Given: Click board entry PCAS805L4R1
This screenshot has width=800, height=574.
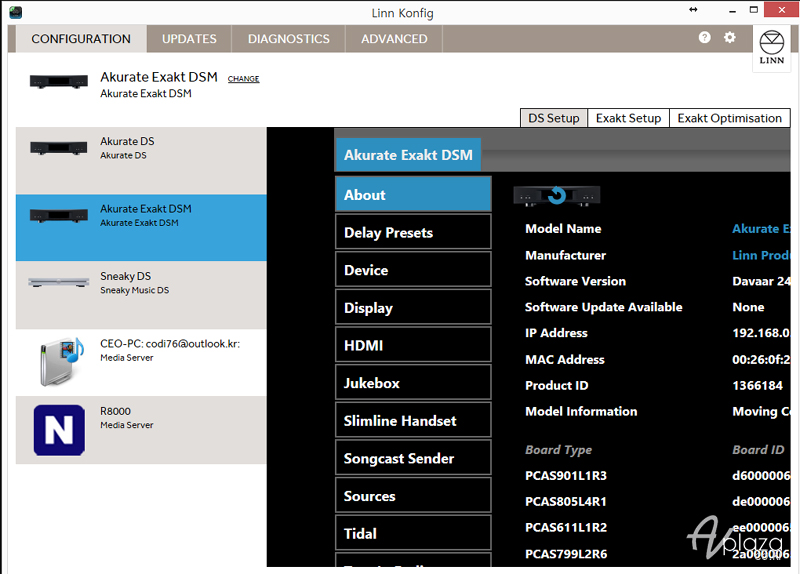Looking at the screenshot, I should [566, 502].
